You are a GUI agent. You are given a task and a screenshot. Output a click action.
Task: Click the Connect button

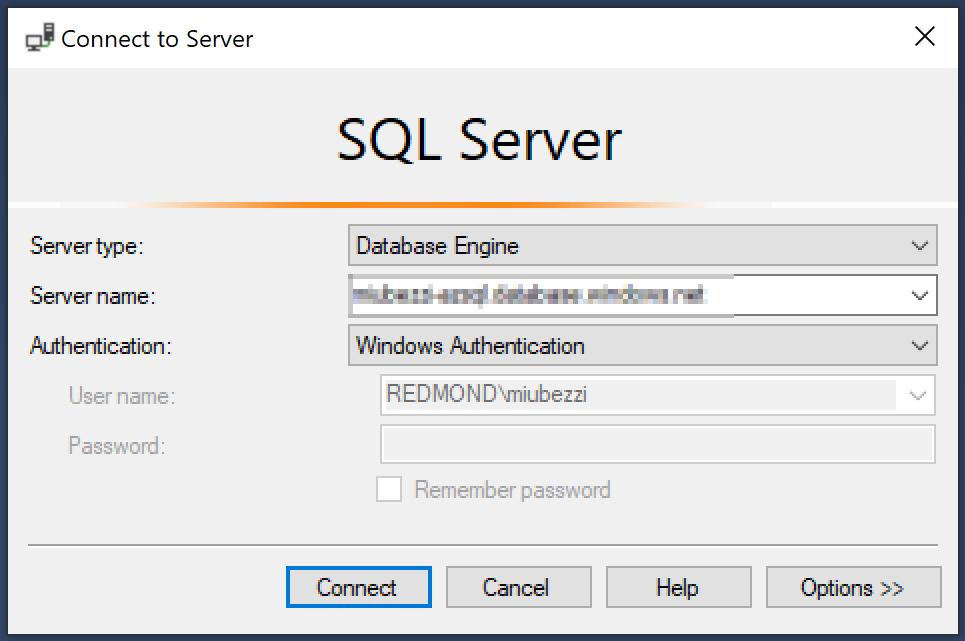(359, 587)
